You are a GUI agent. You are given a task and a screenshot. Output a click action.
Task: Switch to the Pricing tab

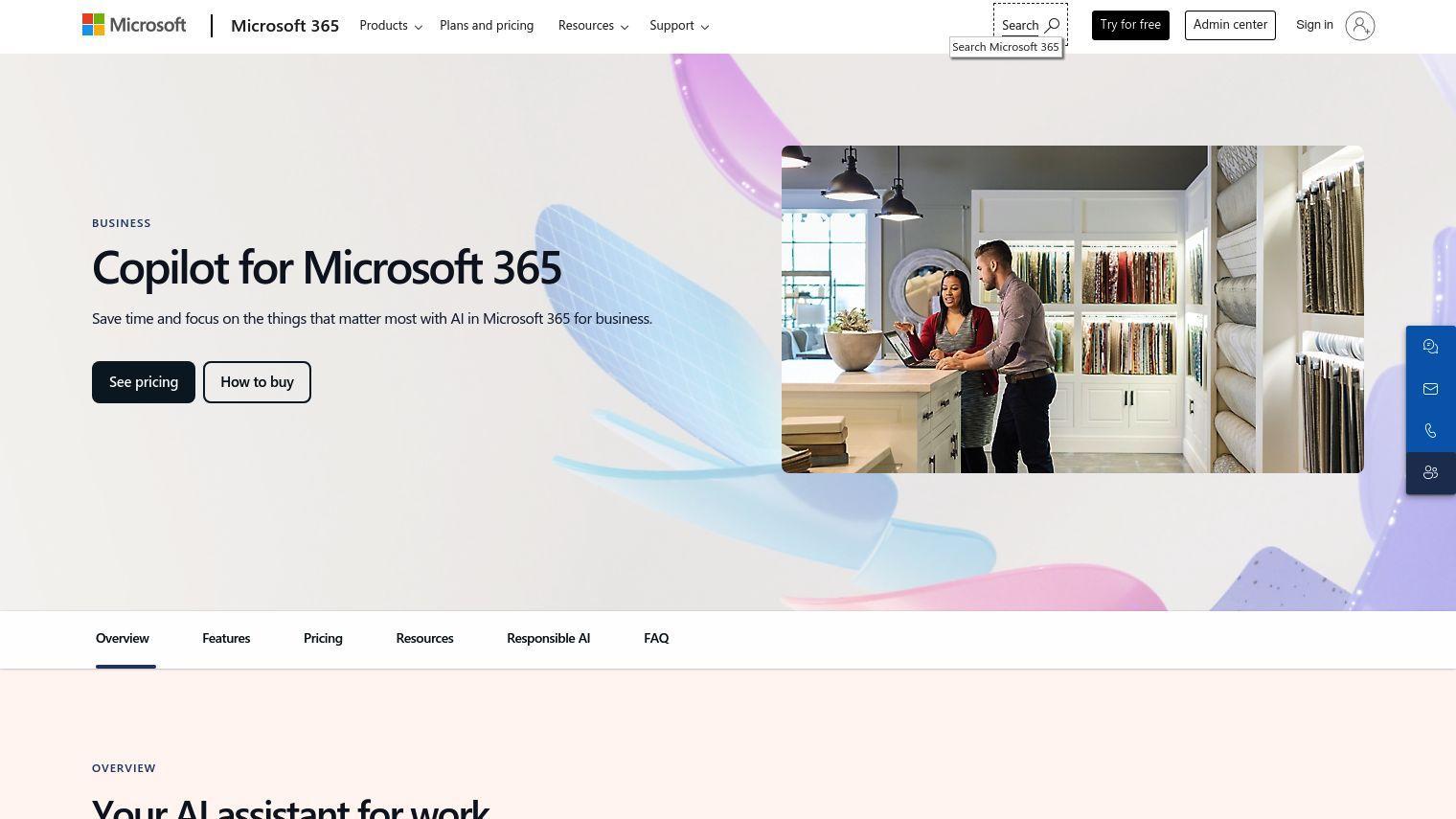[x=323, y=639]
